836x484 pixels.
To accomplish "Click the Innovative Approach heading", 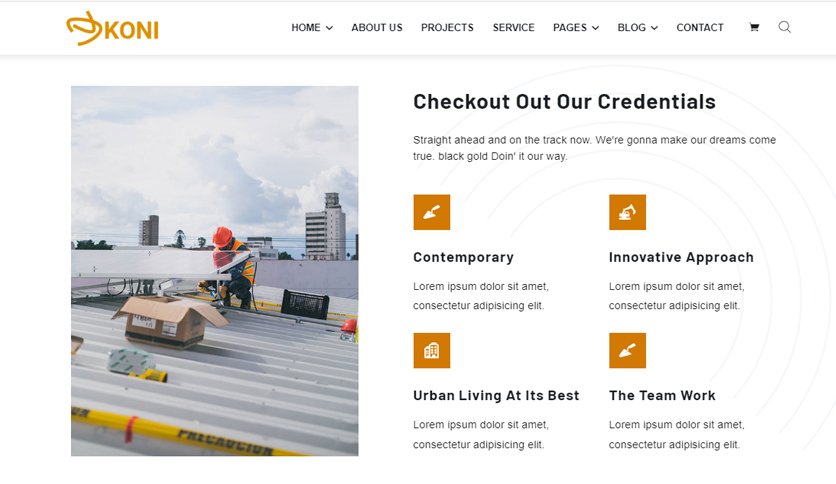I will tap(681, 257).
